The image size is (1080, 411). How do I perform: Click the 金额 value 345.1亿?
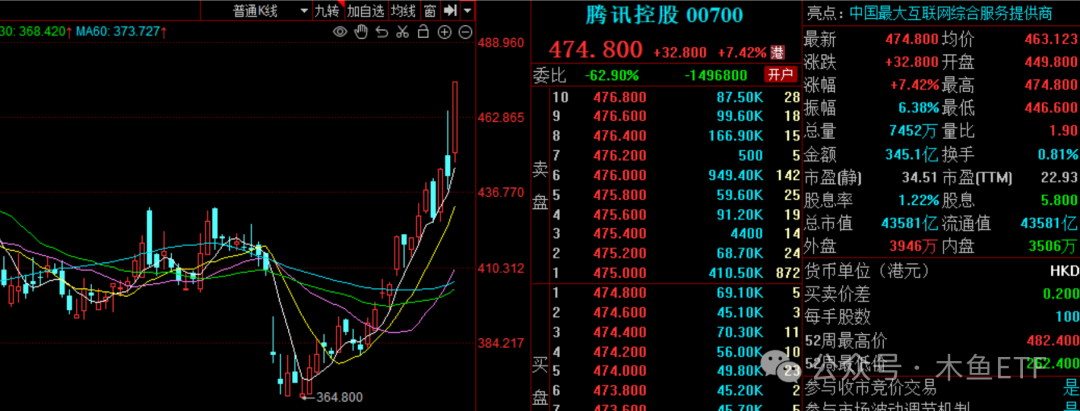(x=912, y=156)
